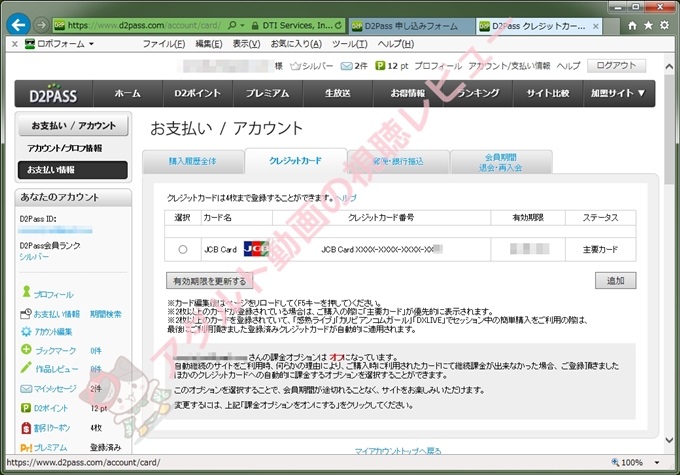The image size is (680, 475).
Task: Click 作品レビュー pencil icon
Action: 26,367
